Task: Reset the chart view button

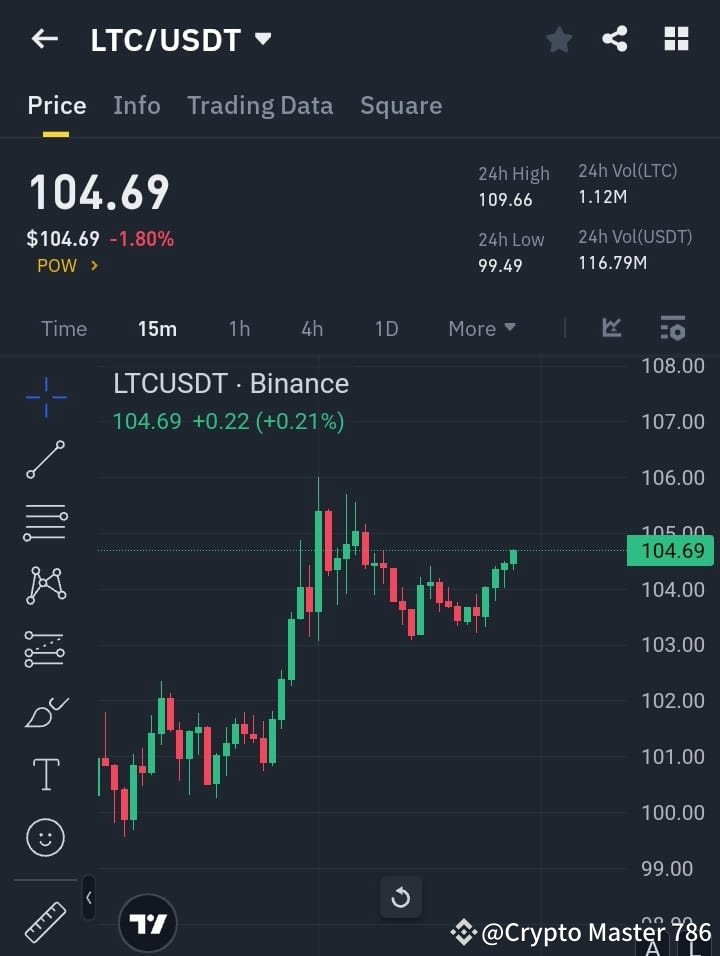Action: [401, 897]
